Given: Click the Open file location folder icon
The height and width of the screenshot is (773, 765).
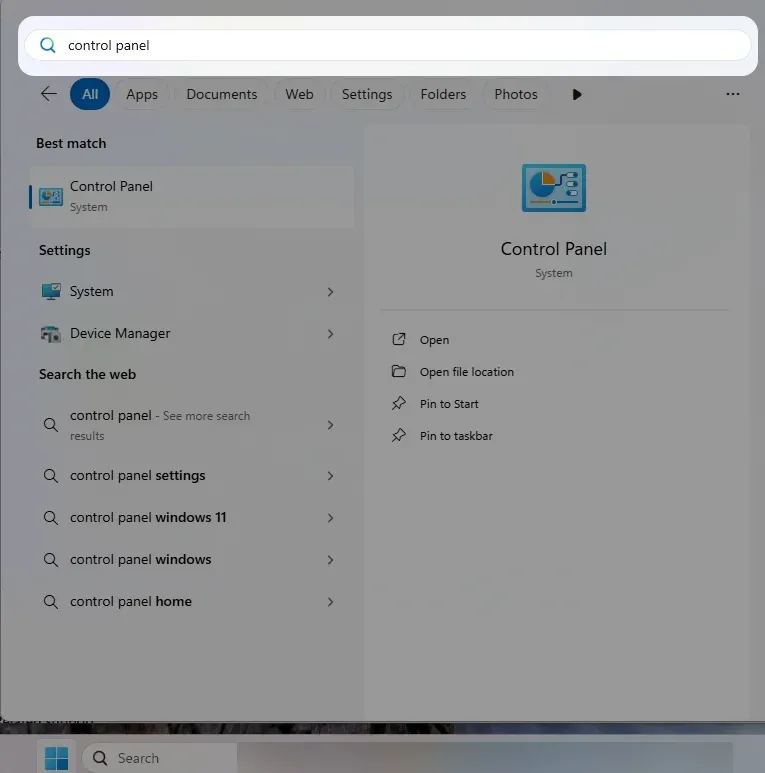Looking at the screenshot, I should 399,372.
